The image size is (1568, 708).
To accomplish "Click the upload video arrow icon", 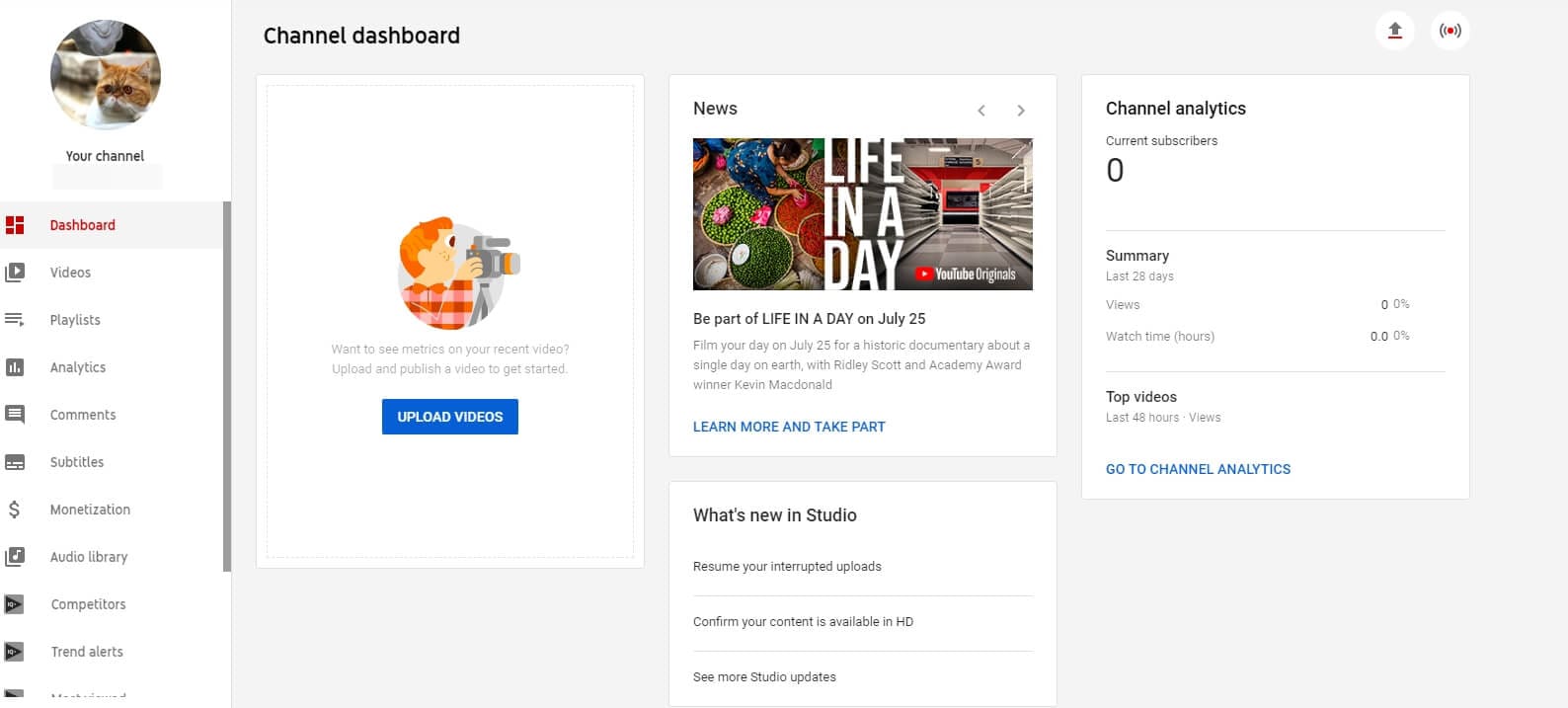I will pos(1394,31).
